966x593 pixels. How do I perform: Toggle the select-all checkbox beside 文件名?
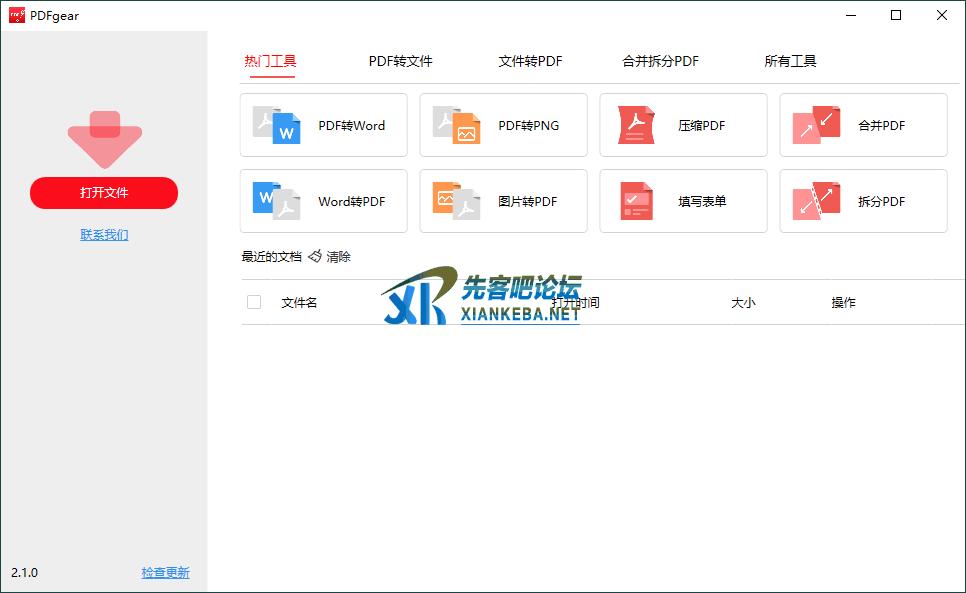254,302
